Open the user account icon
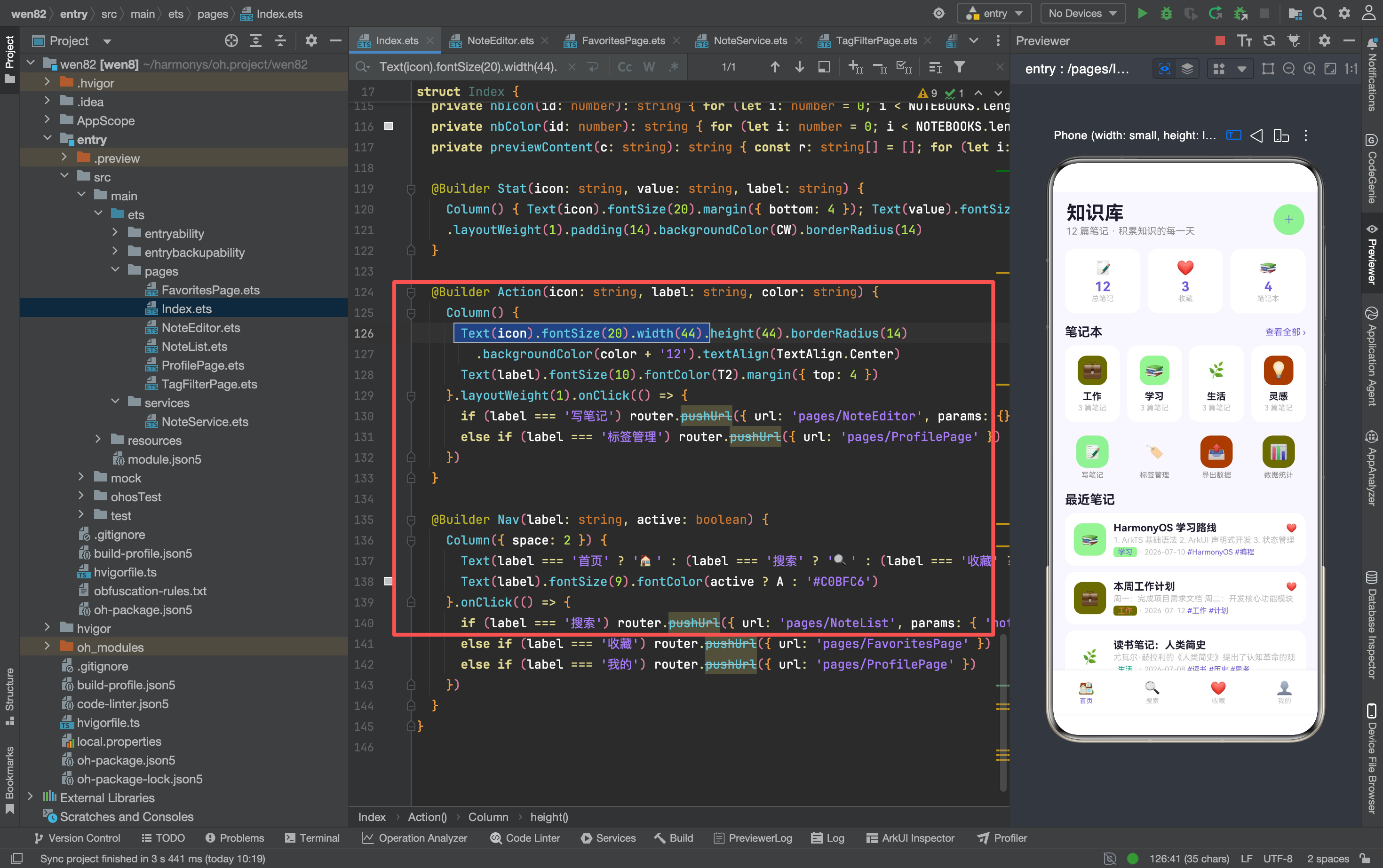1383x868 pixels. [x=1369, y=13]
